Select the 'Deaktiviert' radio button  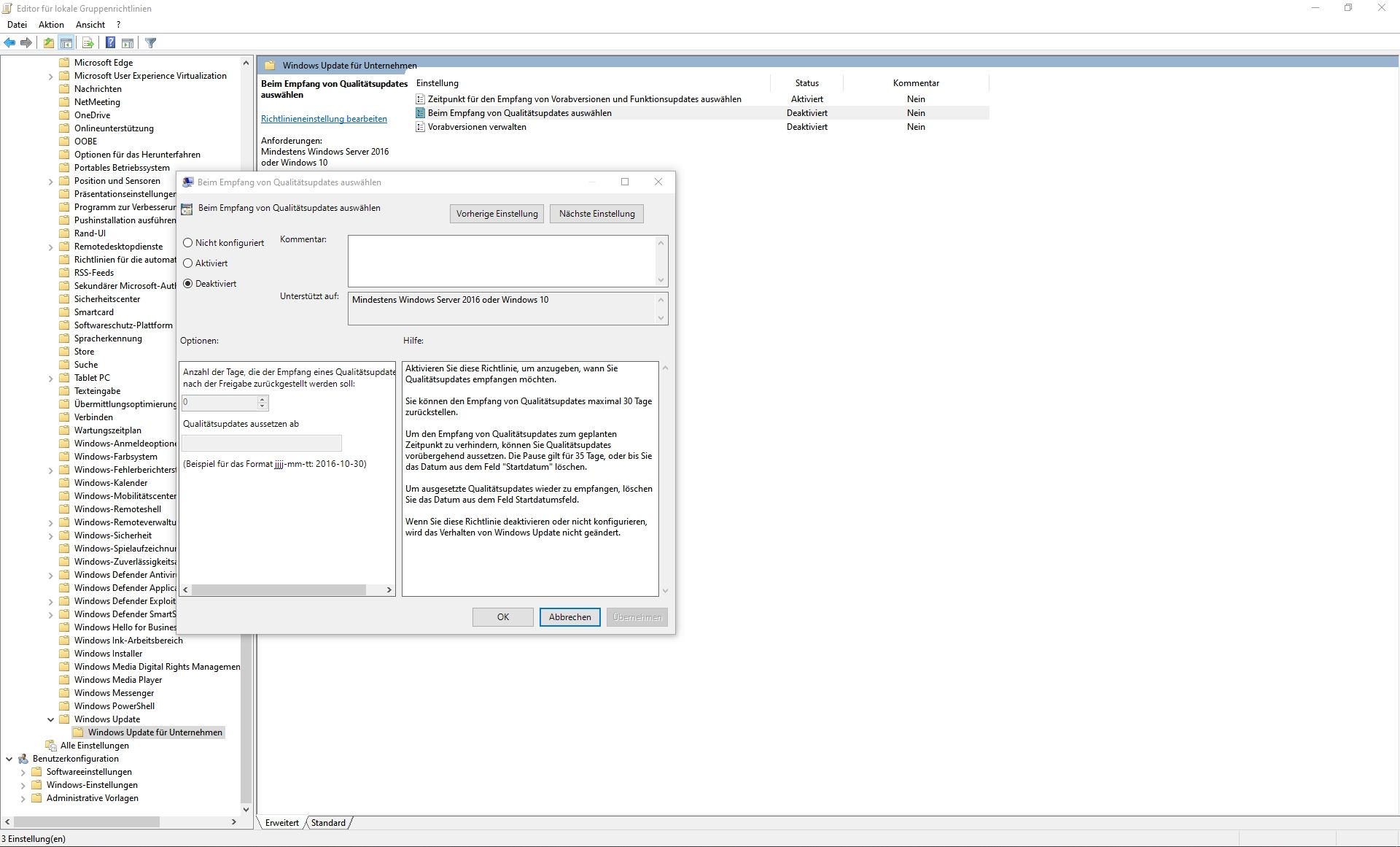tap(187, 284)
